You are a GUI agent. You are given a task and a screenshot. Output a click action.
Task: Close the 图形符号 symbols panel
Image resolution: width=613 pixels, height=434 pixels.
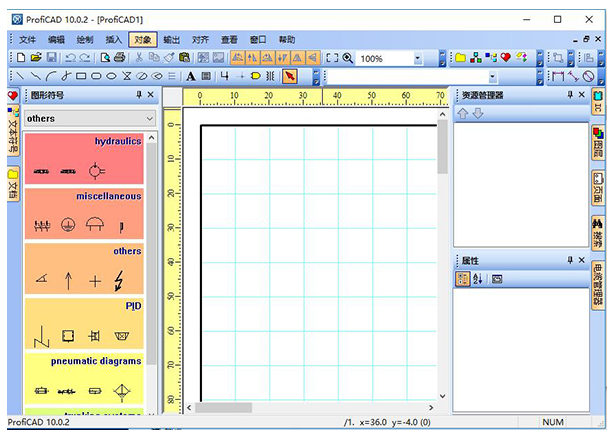pos(151,95)
